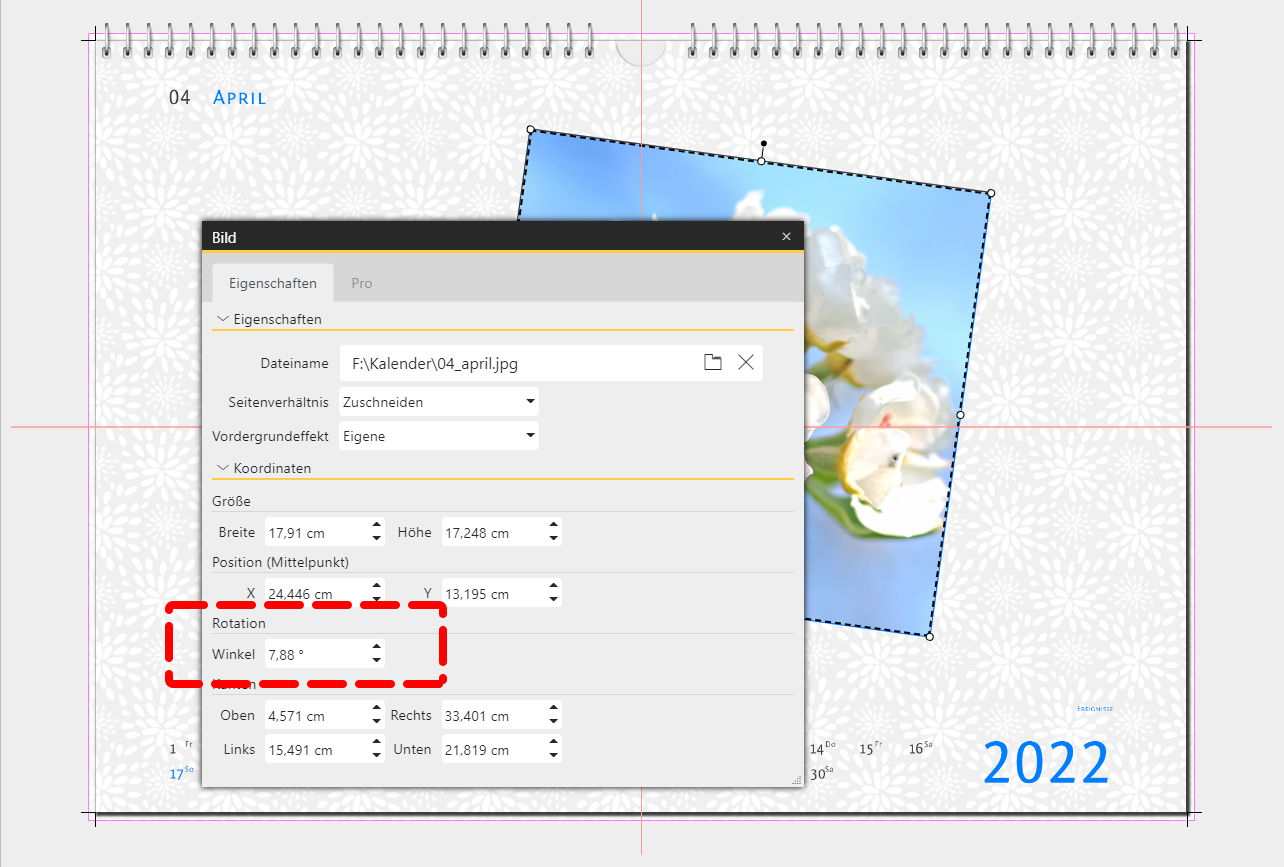
Task: Increase Breite with up arrow
Action: 376,526
